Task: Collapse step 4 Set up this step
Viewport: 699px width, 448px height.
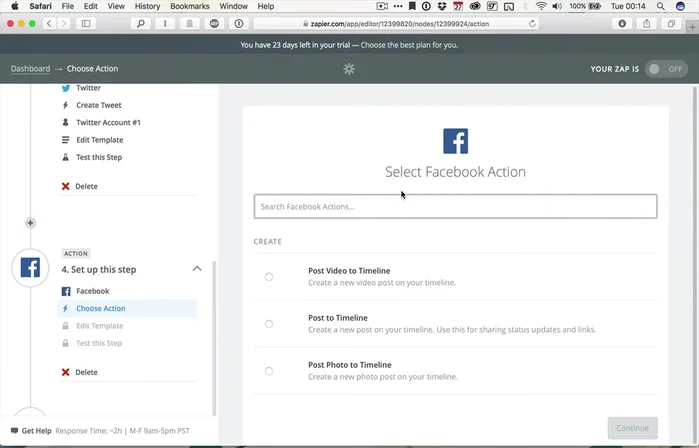Action: pyautogui.click(x=197, y=269)
